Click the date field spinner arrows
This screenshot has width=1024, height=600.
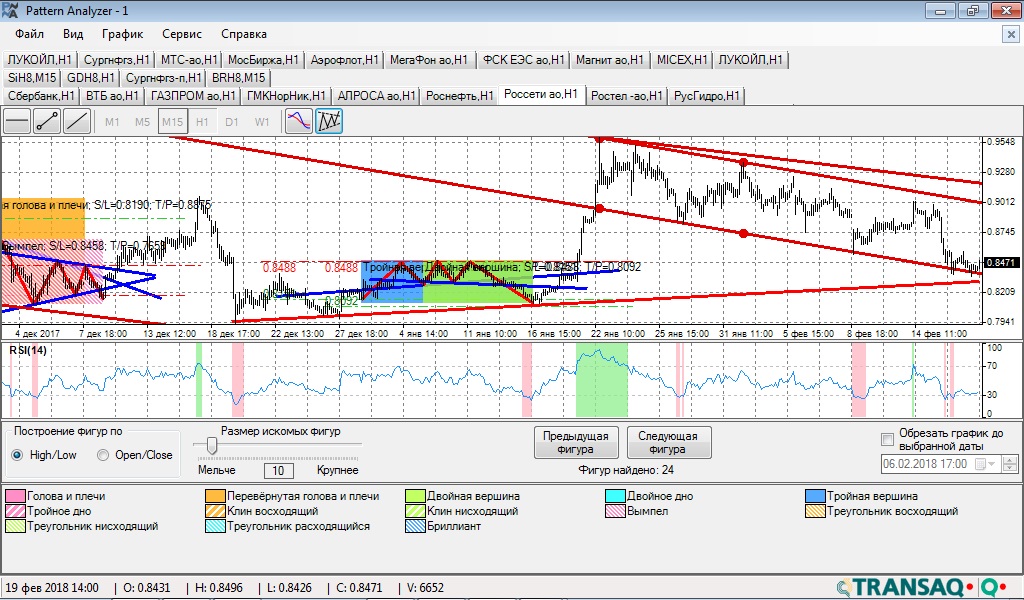1010,464
